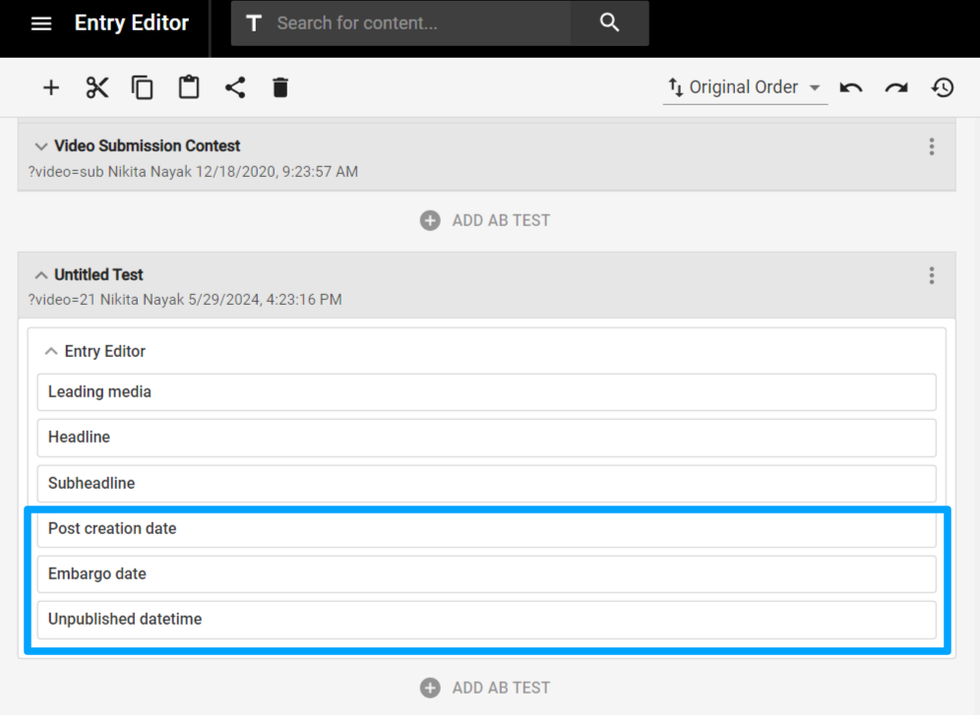Open the version history clock icon
980x715 pixels.
942,88
